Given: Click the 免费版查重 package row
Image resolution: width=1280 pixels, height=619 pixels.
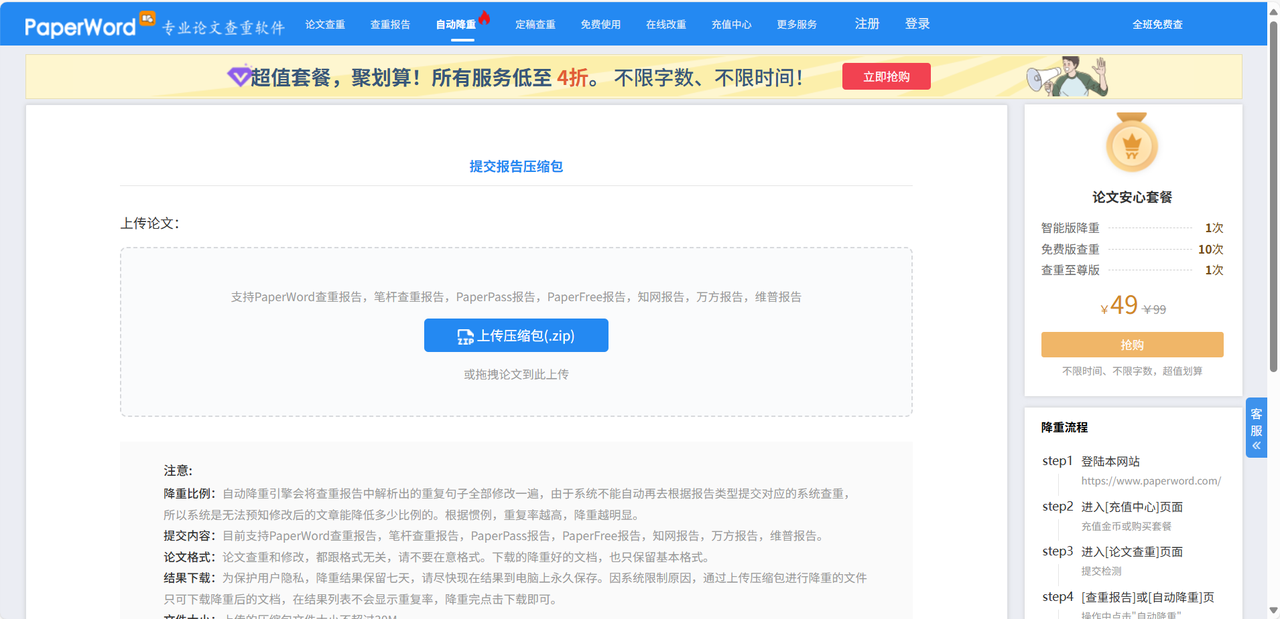Looking at the screenshot, I should coord(1132,249).
